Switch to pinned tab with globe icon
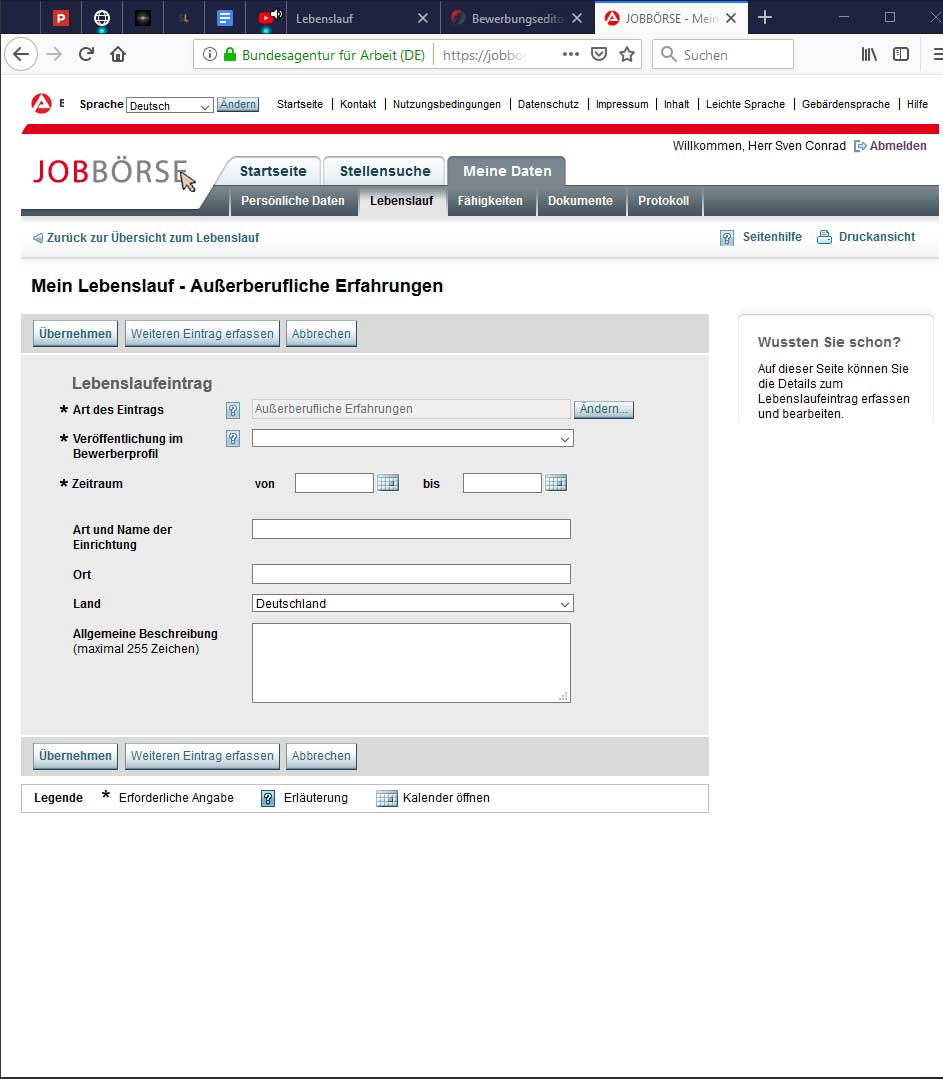 click(x=102, y=18)
